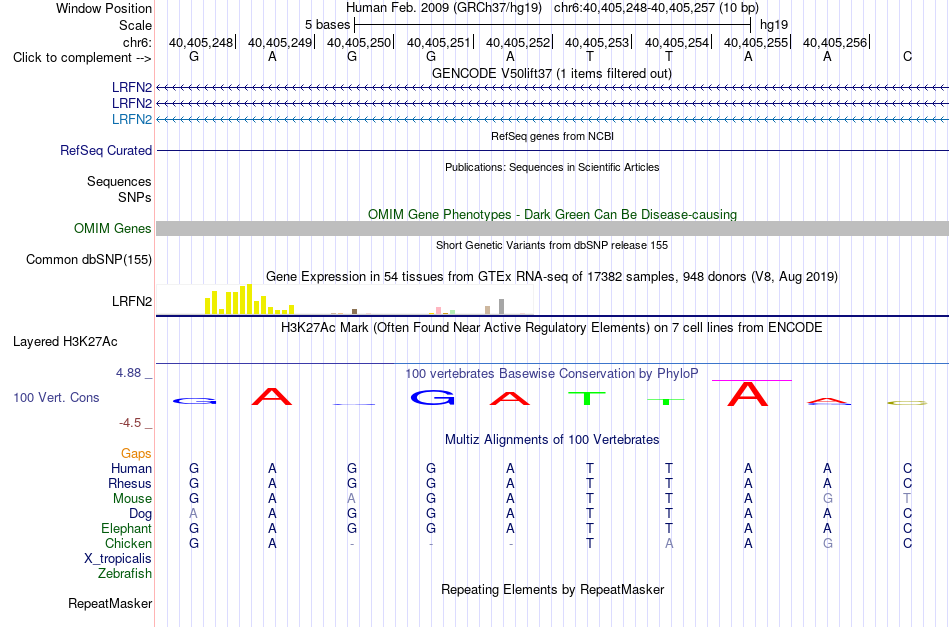The image size is (950, 627).
Task: Click the hg19 label beside the scale bar
Action: click(x=774, y=25)
